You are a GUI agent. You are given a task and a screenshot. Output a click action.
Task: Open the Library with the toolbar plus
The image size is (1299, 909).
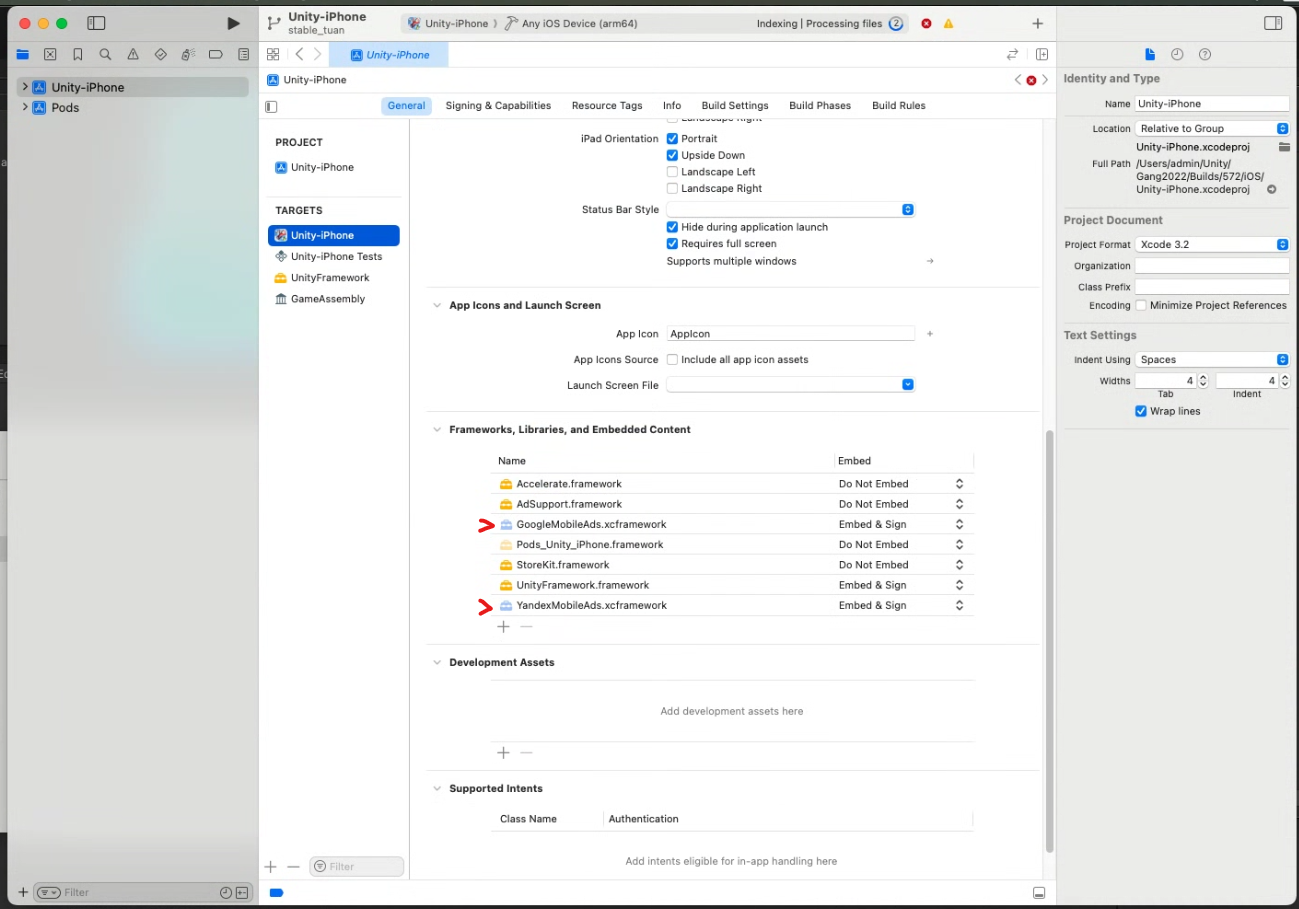[1037, 23]
